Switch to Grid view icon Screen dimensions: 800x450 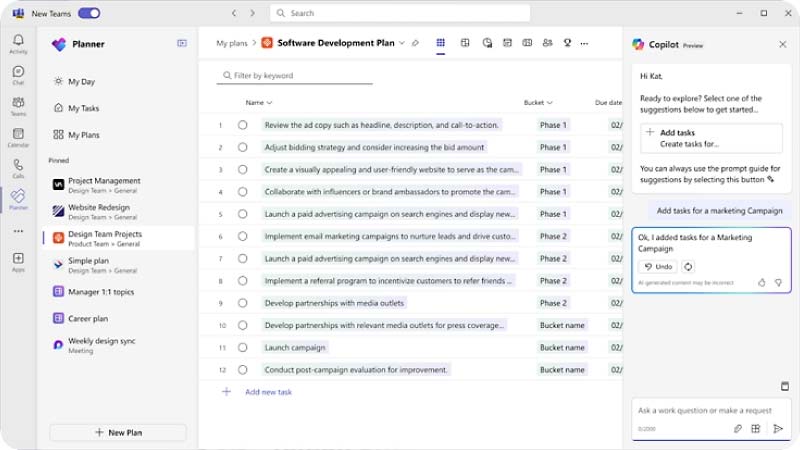(440, 43)
